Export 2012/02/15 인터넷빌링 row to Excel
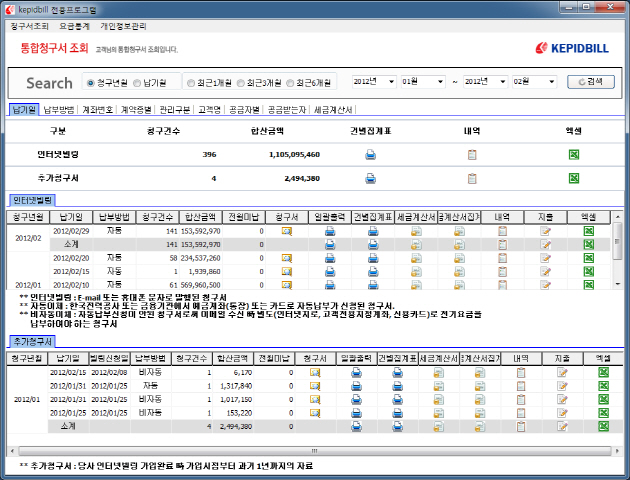Viewport: 630px width, 480px height. (589, 272)
